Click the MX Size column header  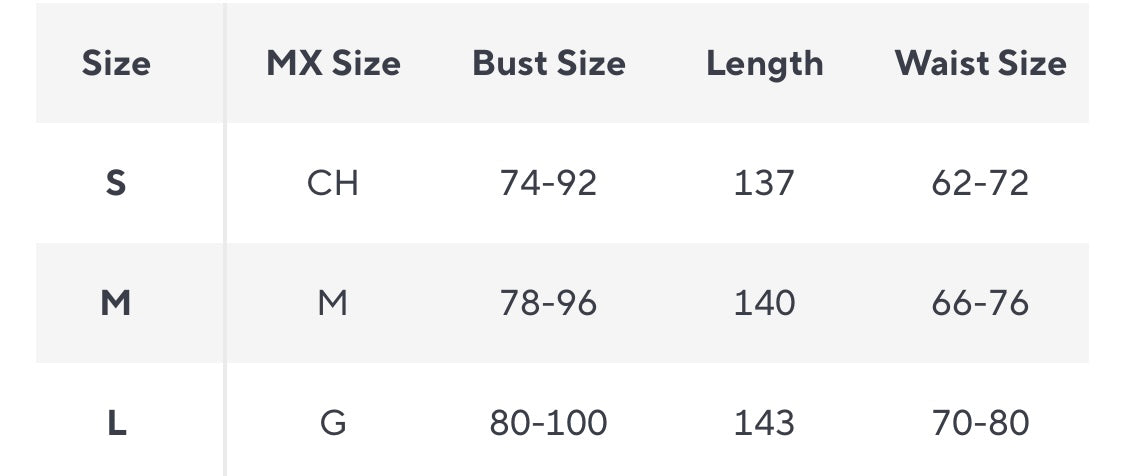(333, 64)
